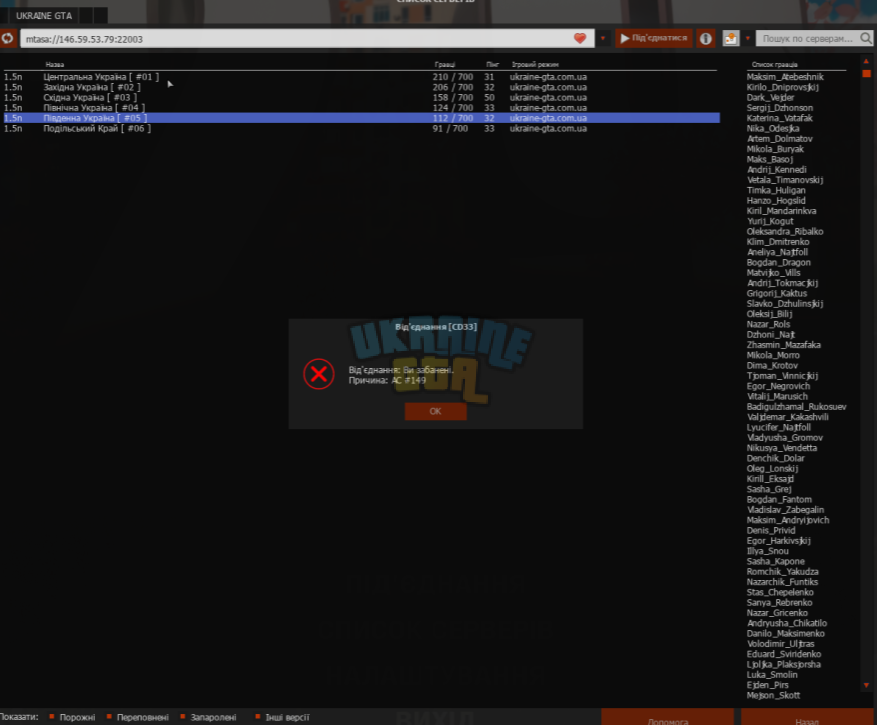Click the Назад button
Screen dimensions: 877x725
coord(807,718)
